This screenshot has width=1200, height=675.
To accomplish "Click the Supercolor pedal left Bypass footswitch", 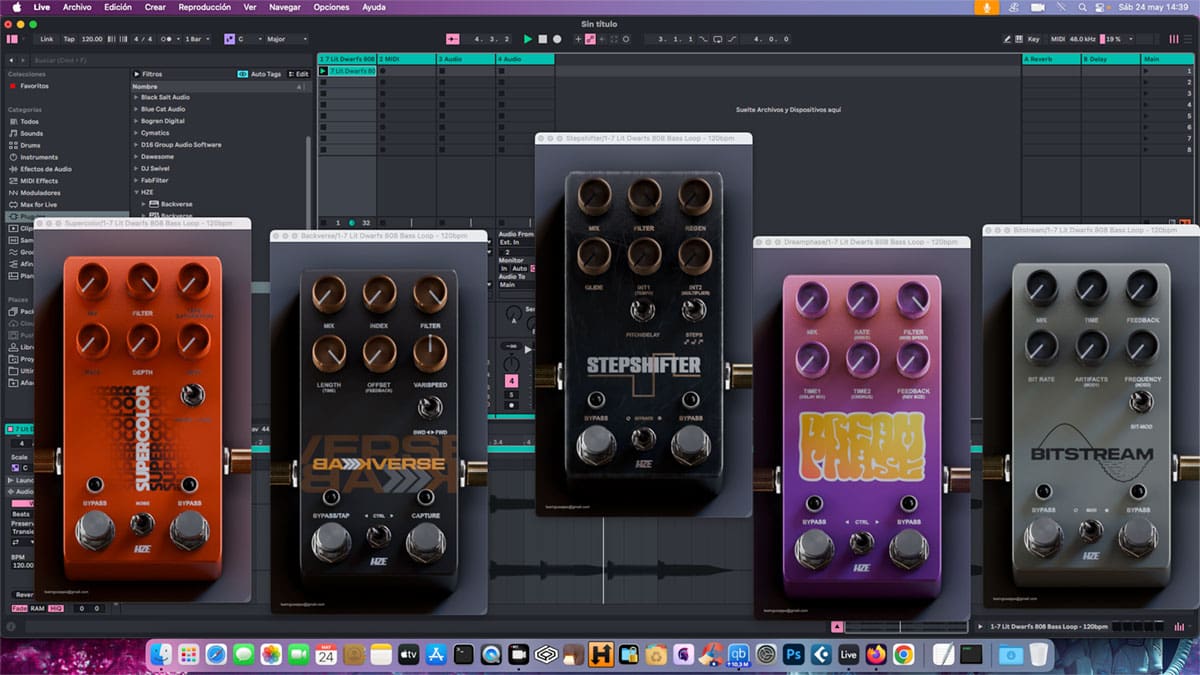I will tap(95, 530).
